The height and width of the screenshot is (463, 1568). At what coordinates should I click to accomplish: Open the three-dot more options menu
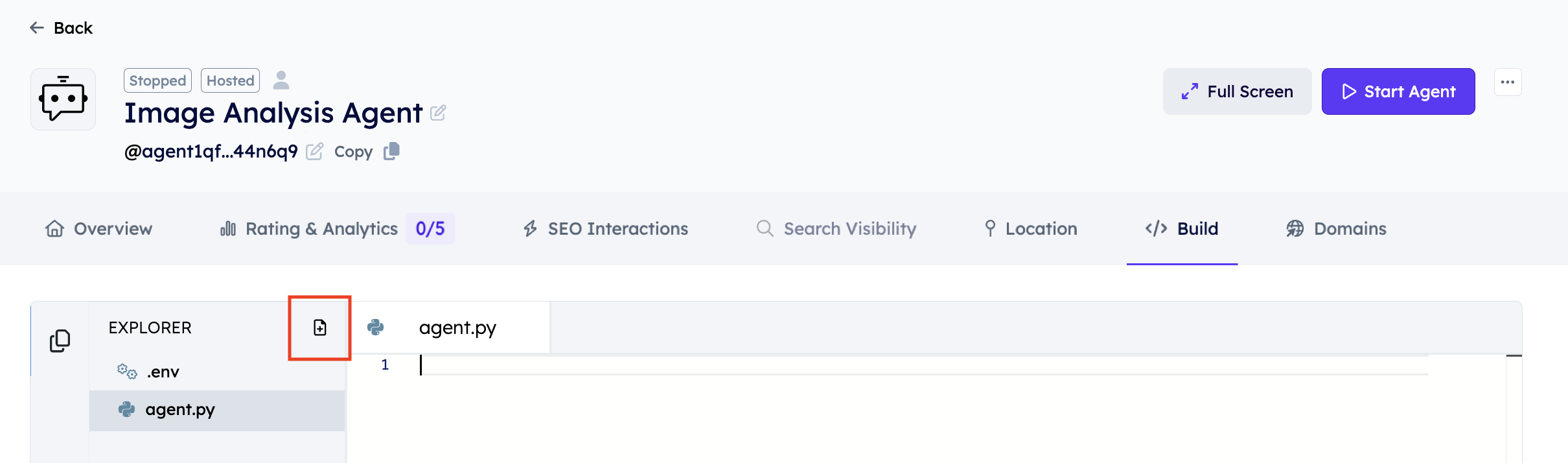point(1508,82)
